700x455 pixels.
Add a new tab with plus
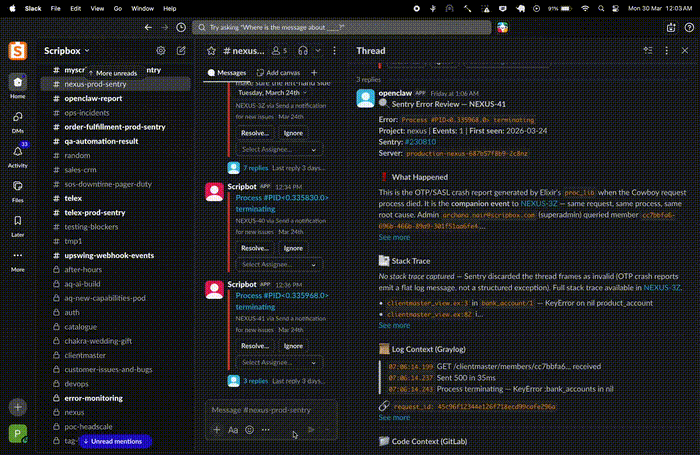(x=314, y=73)
